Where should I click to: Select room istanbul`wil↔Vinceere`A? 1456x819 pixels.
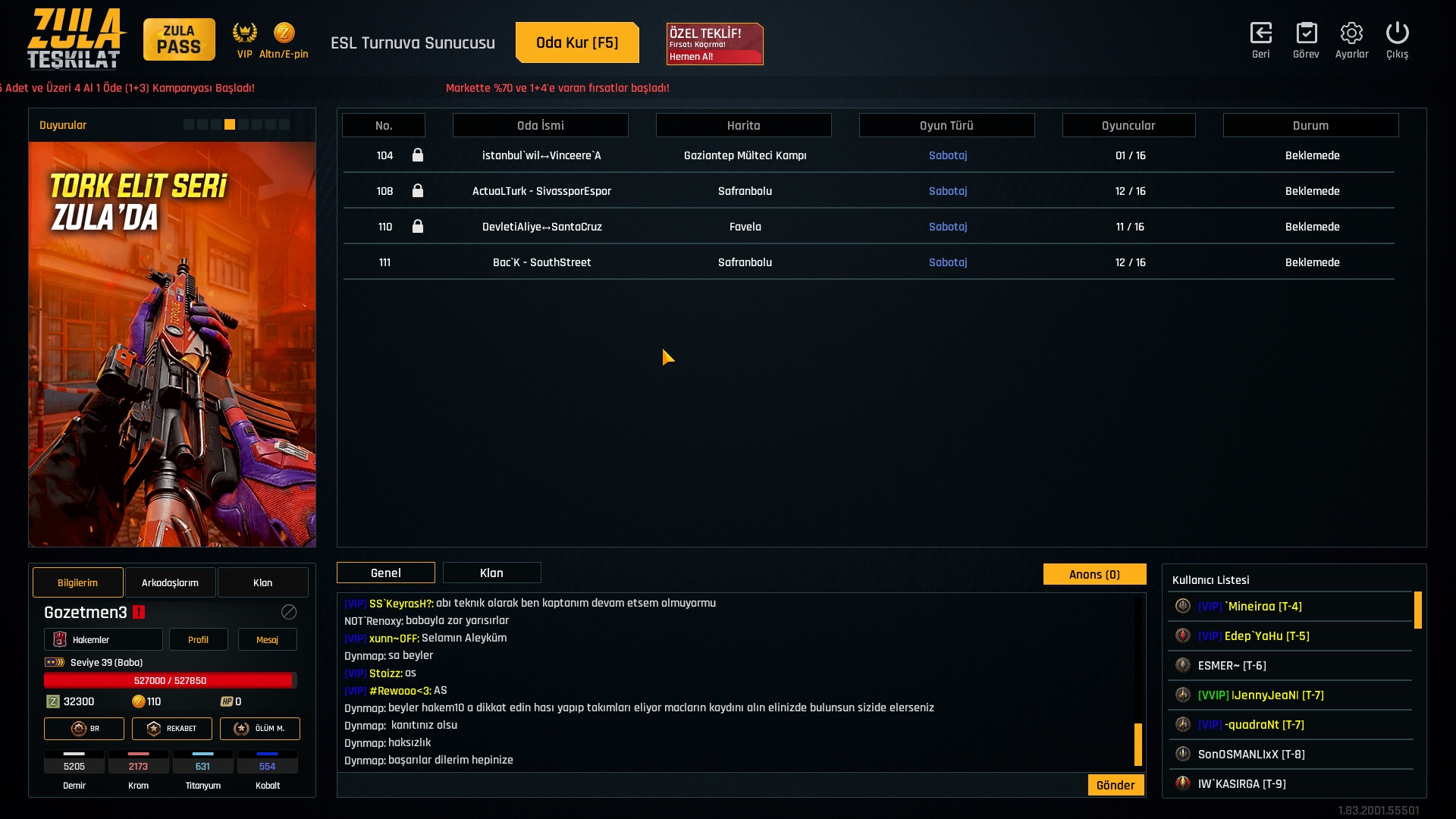[868, 155]
